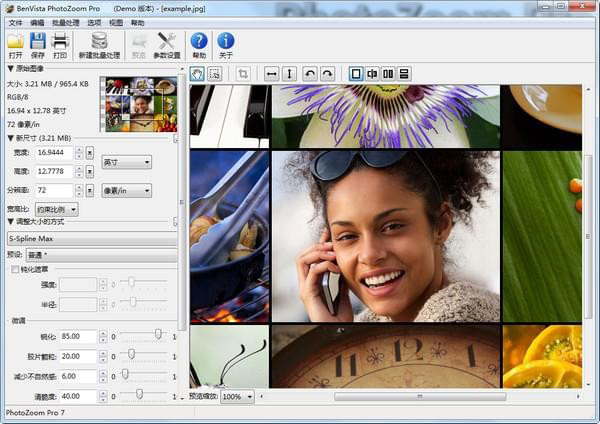Image resolution: width=600 pixels, height=424 pixels.
Task: Open the 文件 (File) menu
Action: (x=15, y=22)
